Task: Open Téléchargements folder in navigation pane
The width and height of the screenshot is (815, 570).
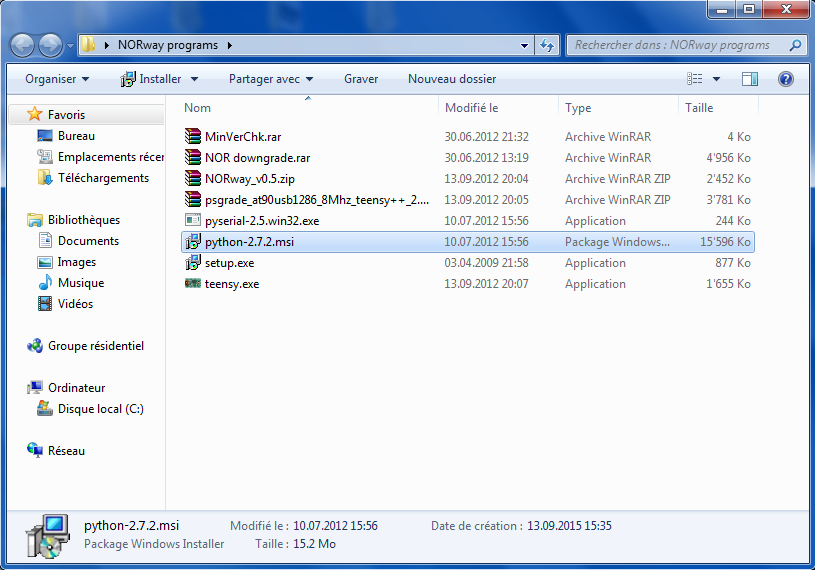Action: click(x=103, y=178)
